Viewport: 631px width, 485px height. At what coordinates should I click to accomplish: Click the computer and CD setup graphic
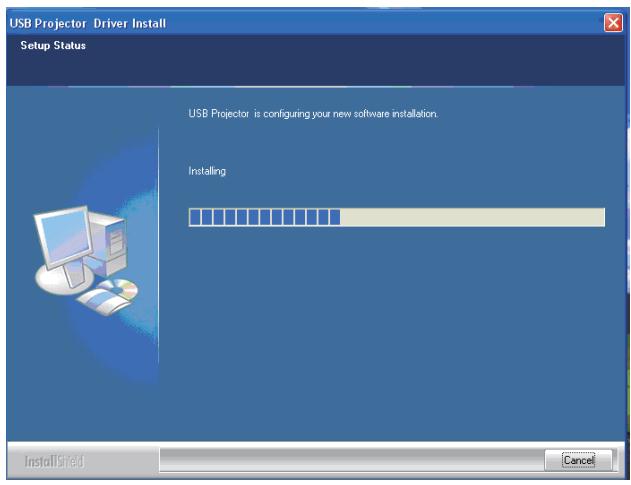point(86,260)
